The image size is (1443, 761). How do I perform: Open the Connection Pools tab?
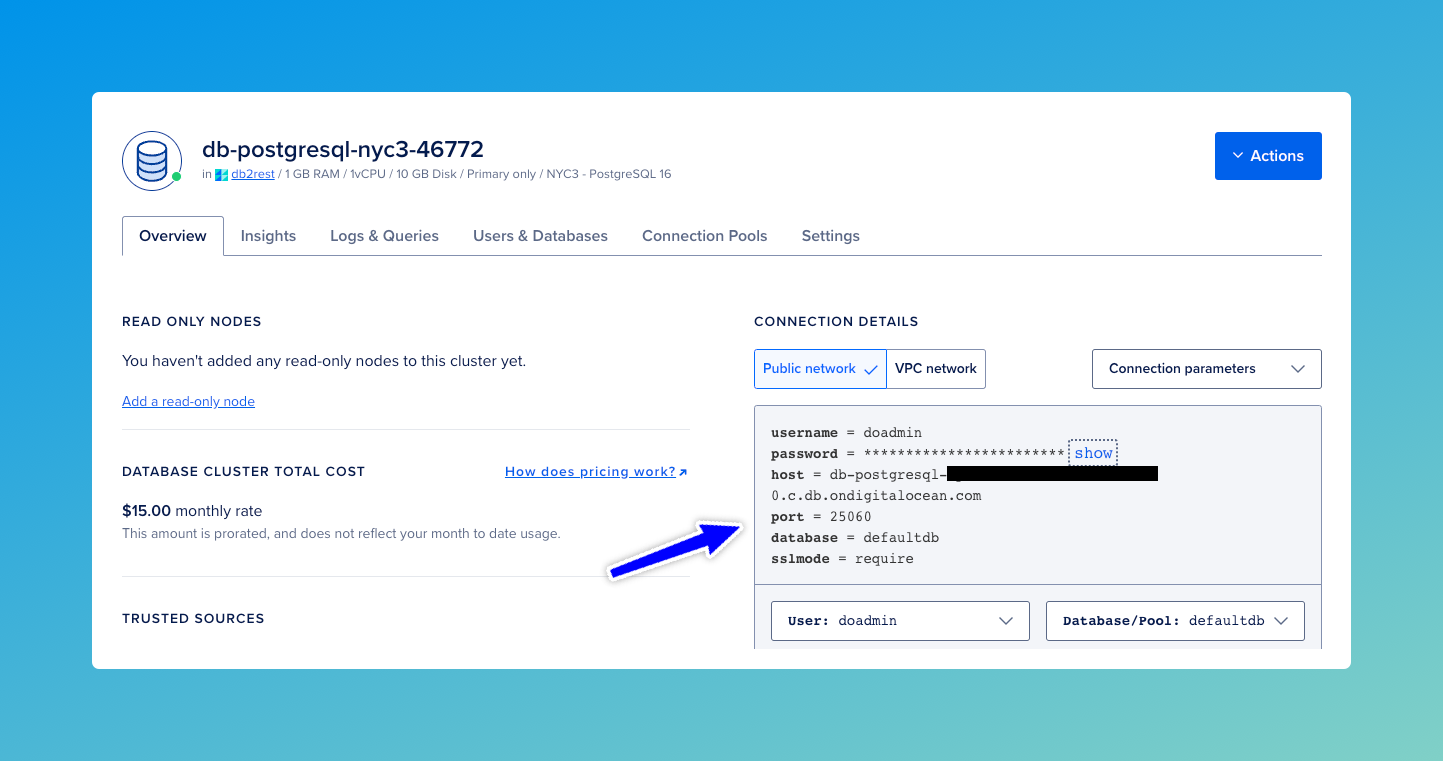point(704,235)
